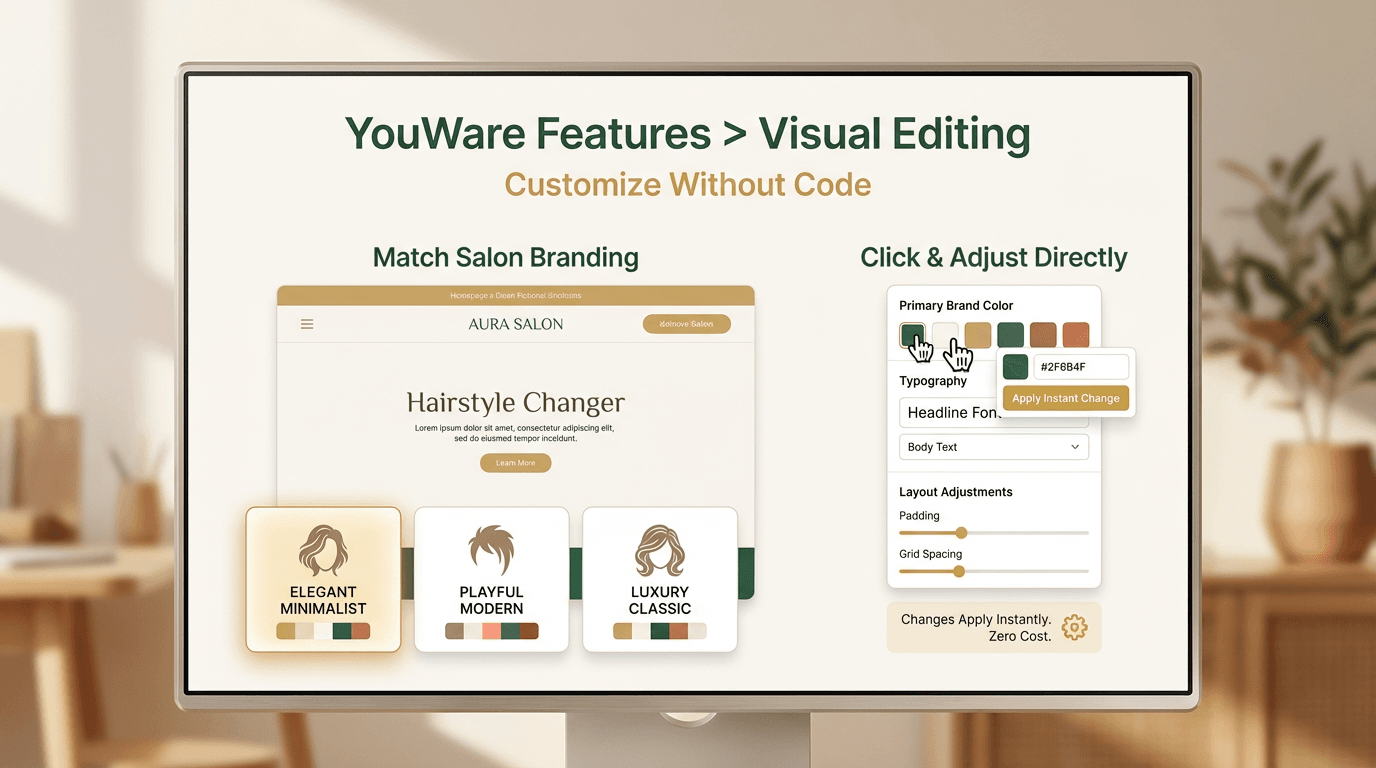
Task: Pick the fourth green brand color swatch
Action: click(1010, 335)
